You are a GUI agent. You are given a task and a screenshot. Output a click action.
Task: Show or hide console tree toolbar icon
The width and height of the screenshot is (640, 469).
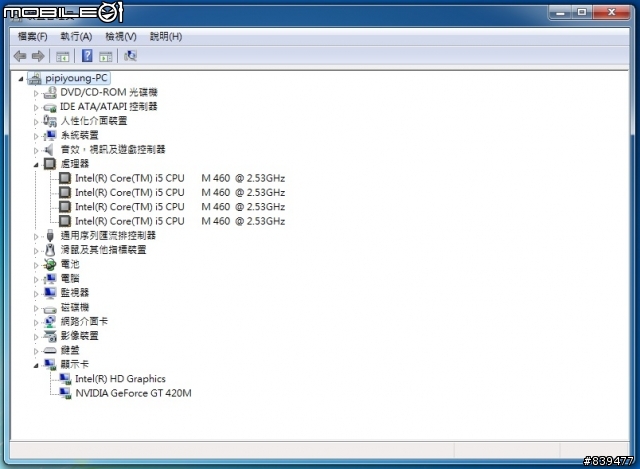[62, 56]
